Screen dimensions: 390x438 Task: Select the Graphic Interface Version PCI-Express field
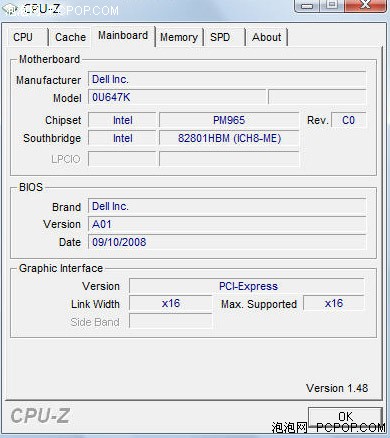pos(247,286)
